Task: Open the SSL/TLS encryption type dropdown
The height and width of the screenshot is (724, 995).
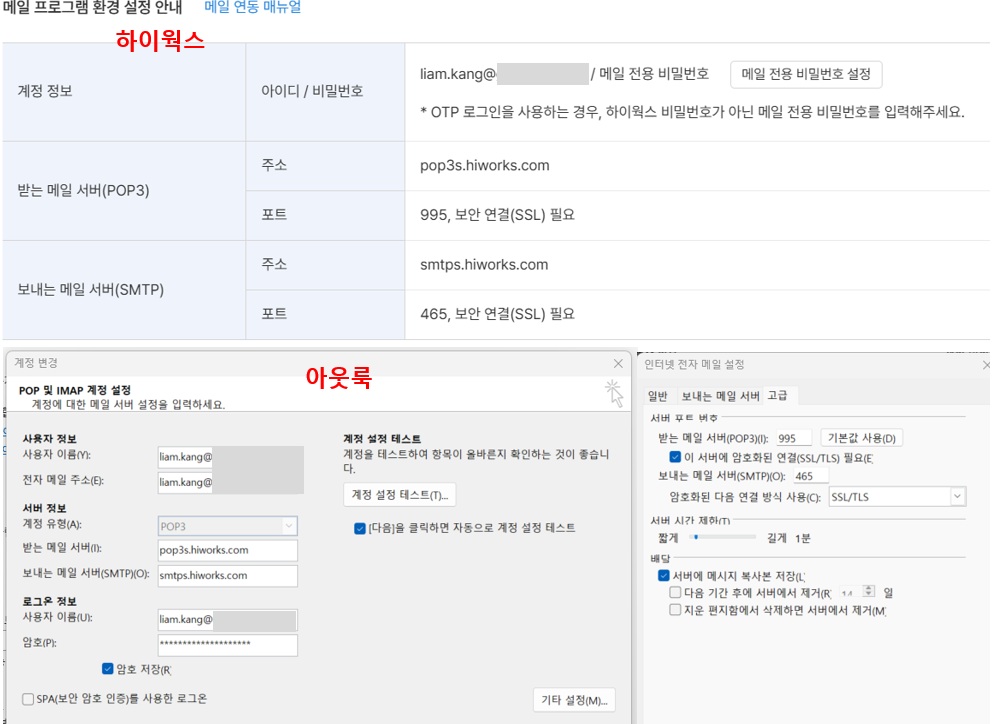Action: (897, 496)
